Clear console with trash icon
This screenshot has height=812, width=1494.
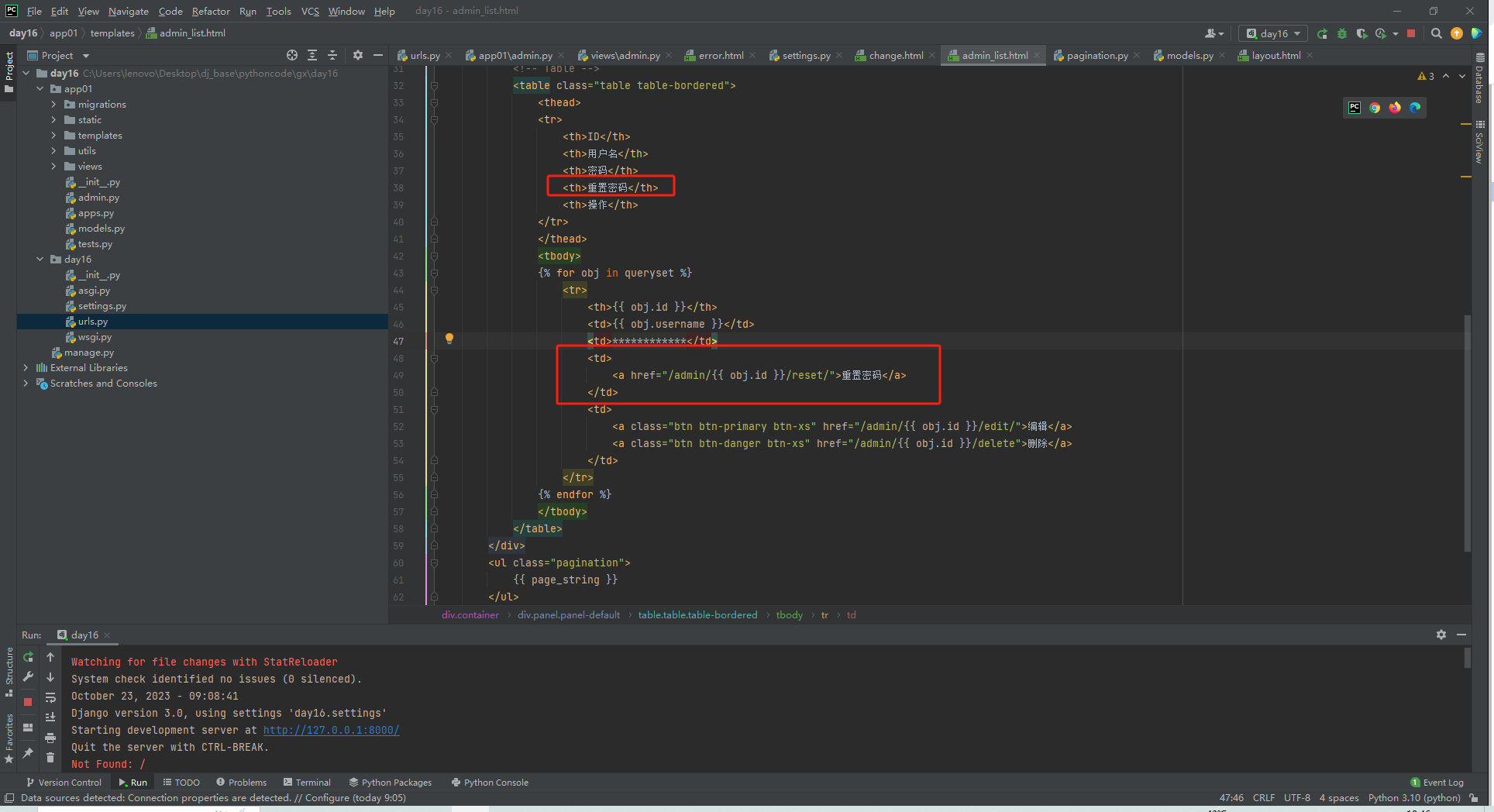(50, 758)
